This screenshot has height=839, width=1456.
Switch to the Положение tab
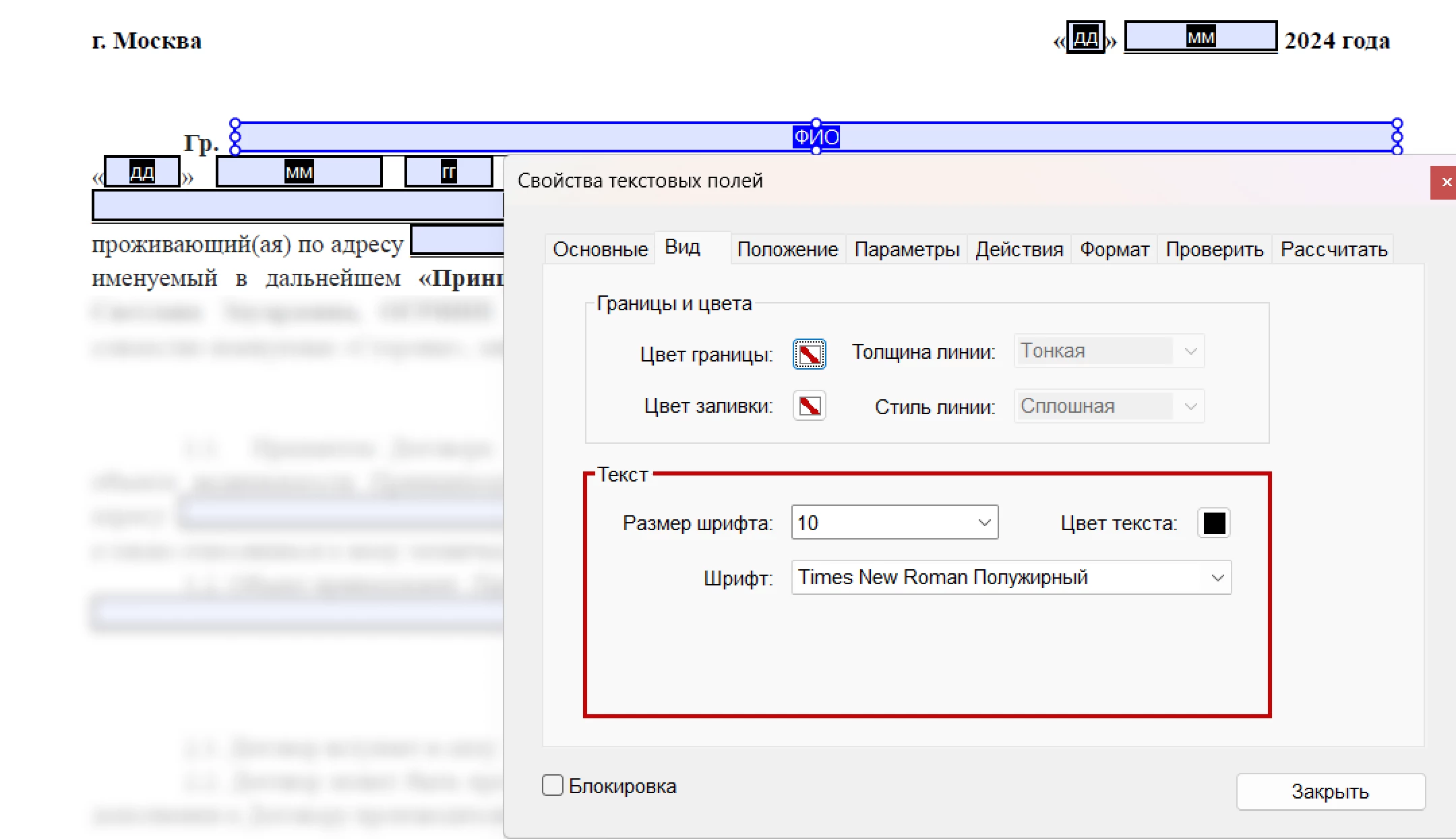787,250
